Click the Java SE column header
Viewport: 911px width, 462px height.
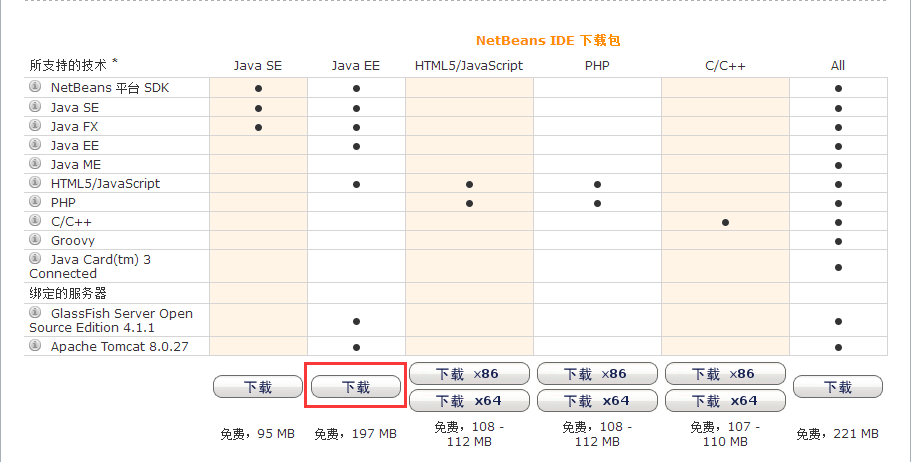pos(258,66)
